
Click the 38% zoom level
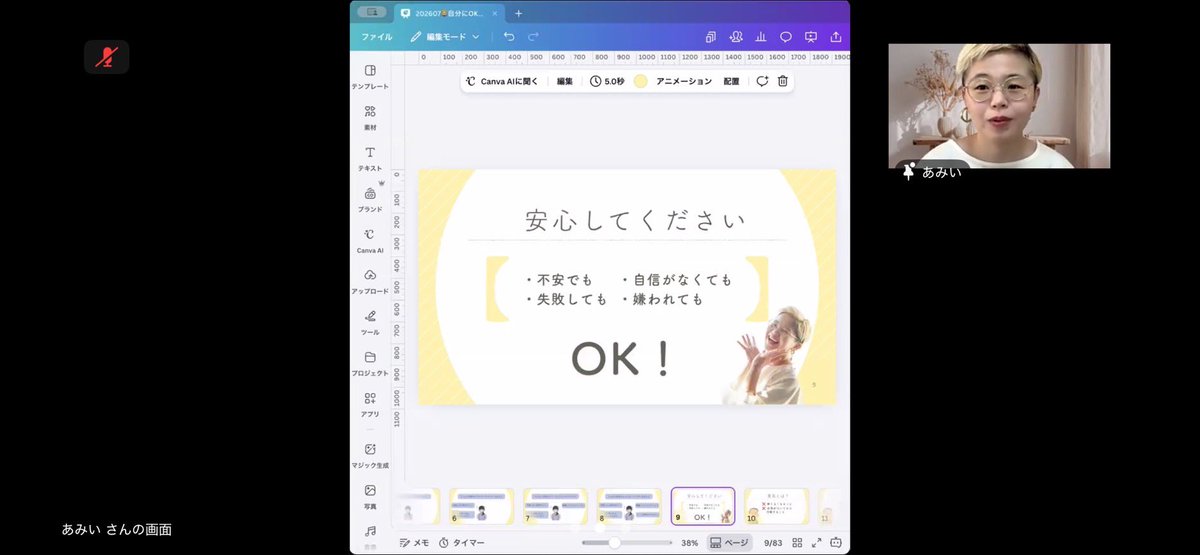point(690,542)
